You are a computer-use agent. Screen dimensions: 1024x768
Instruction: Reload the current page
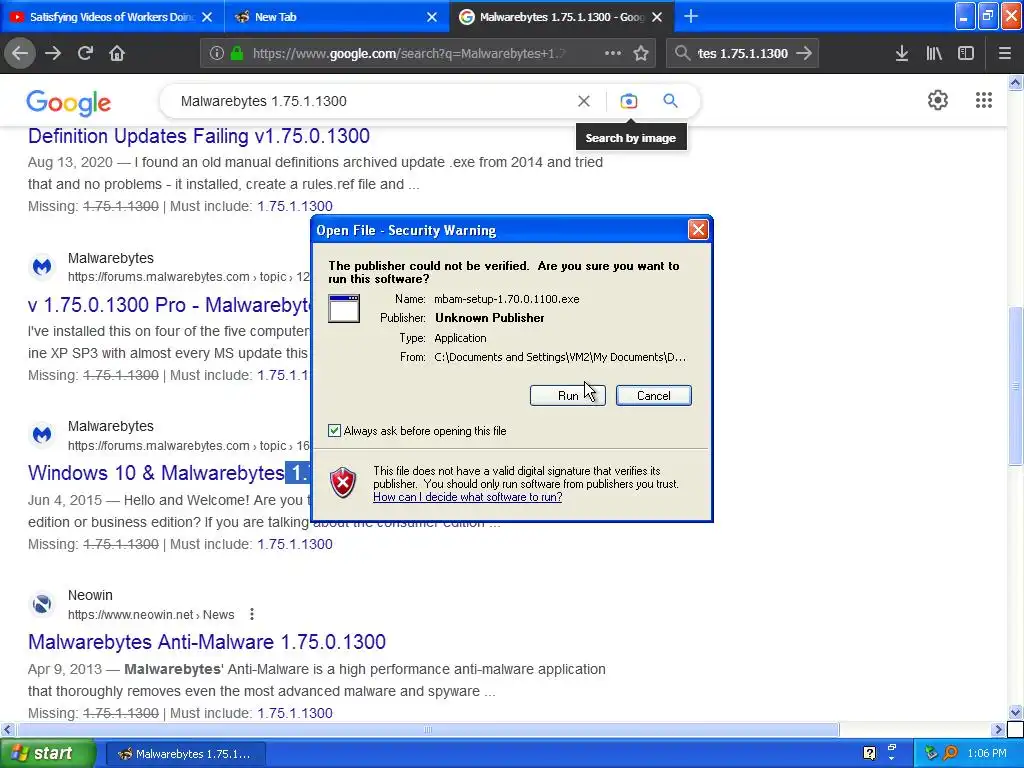click(85, 54)
